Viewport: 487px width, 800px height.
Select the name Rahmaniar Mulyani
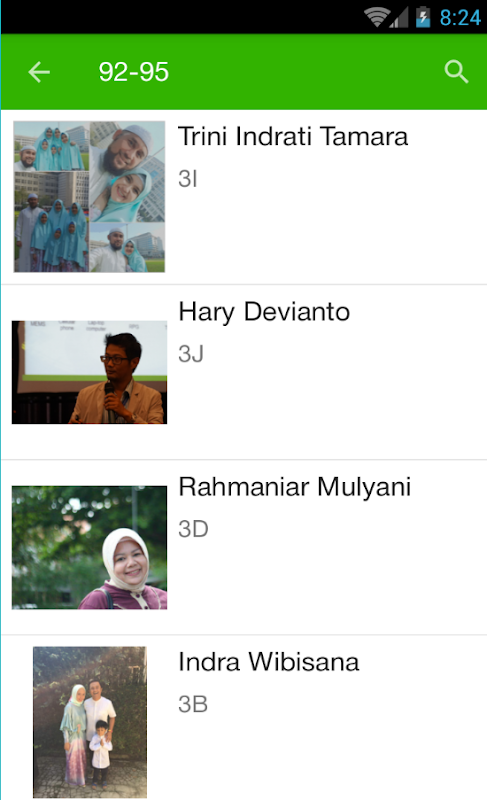(295, 487)
